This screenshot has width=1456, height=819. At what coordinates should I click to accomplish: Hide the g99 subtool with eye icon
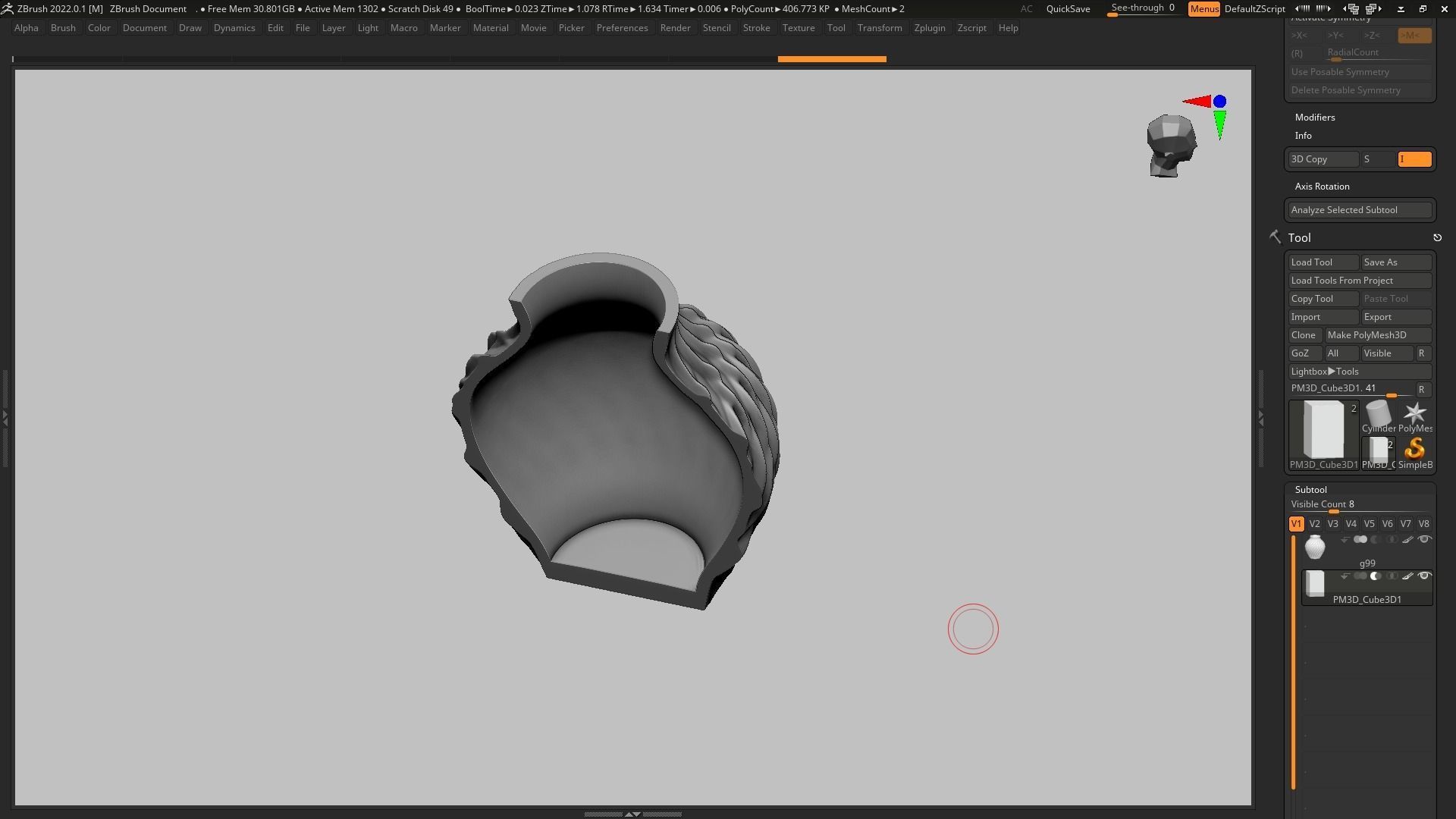pos(1424,540)
